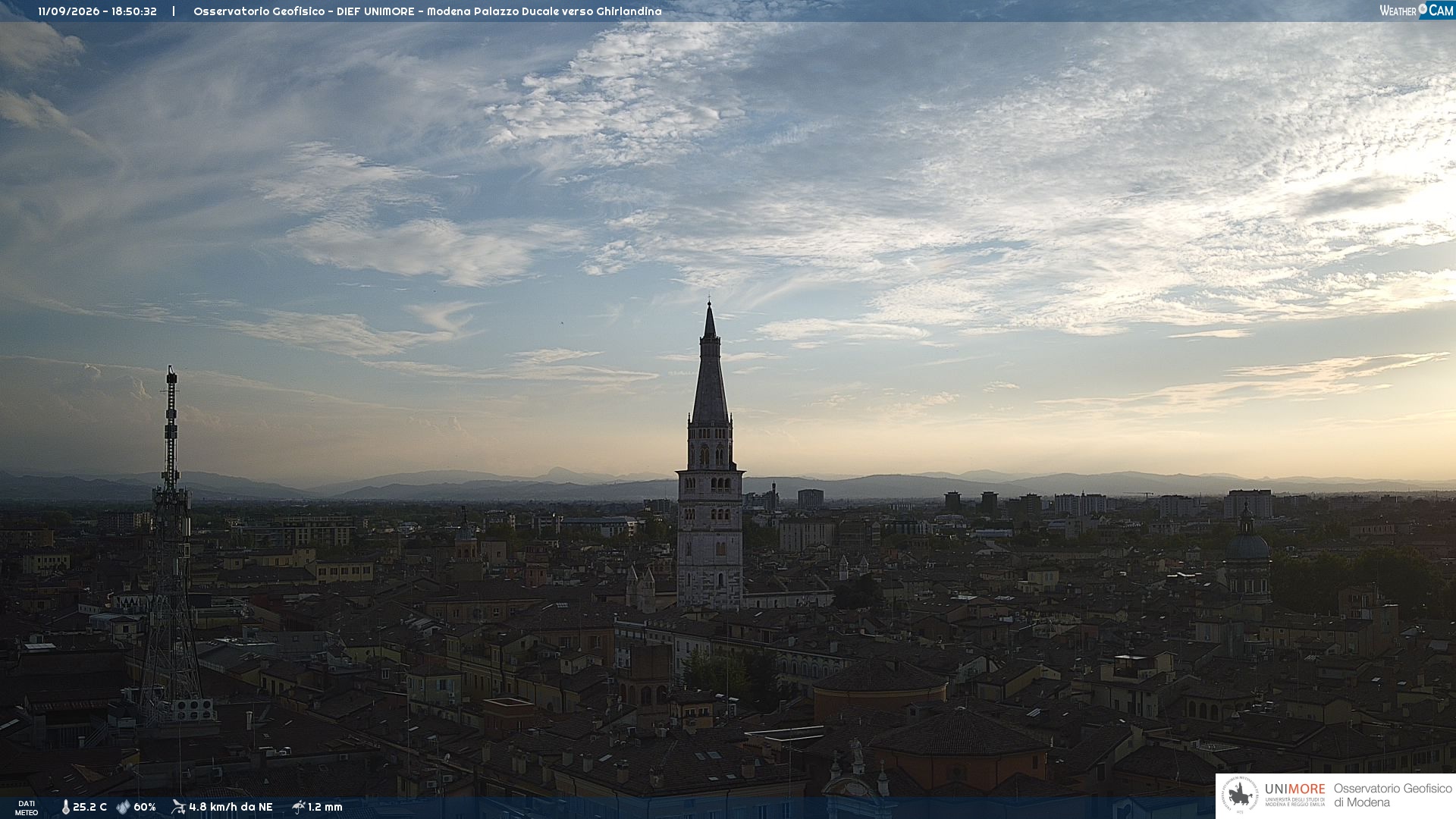The height and width of the screenshot is (819, 1456).
Task: Click the camera lens icon in WeatherCam logo
Action: 1423,8
